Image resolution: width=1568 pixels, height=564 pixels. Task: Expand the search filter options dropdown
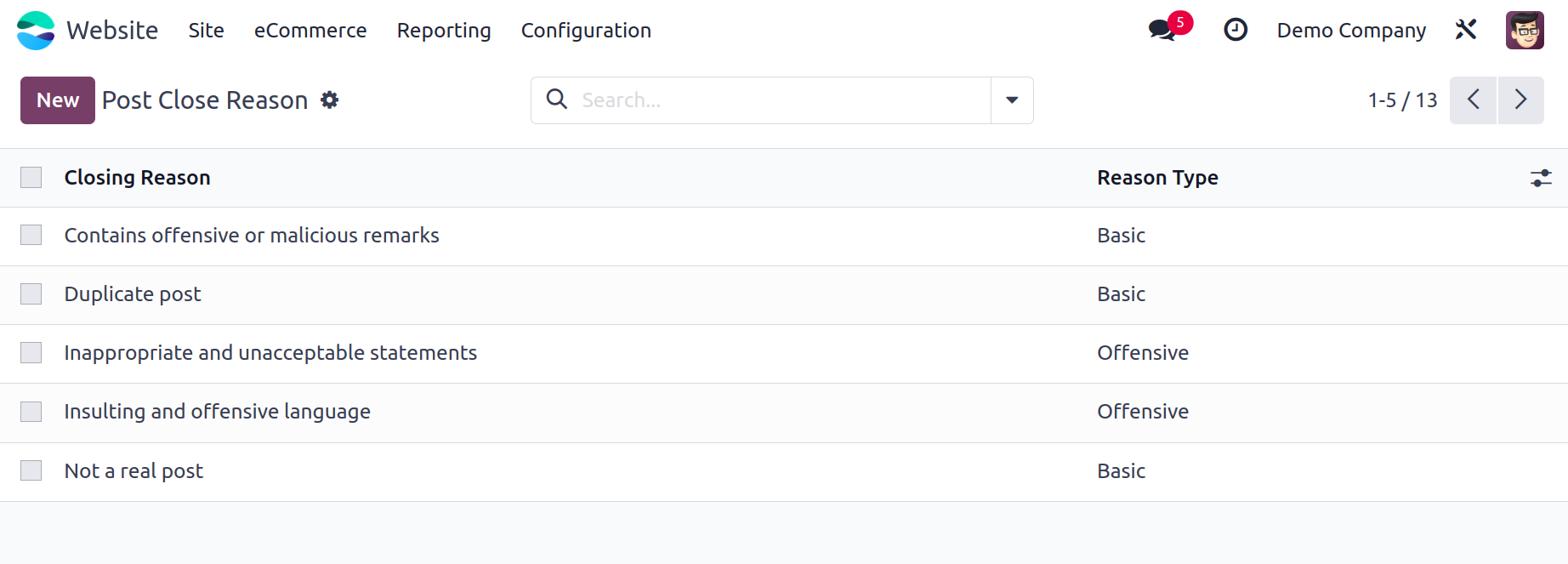pos(1012,100)
